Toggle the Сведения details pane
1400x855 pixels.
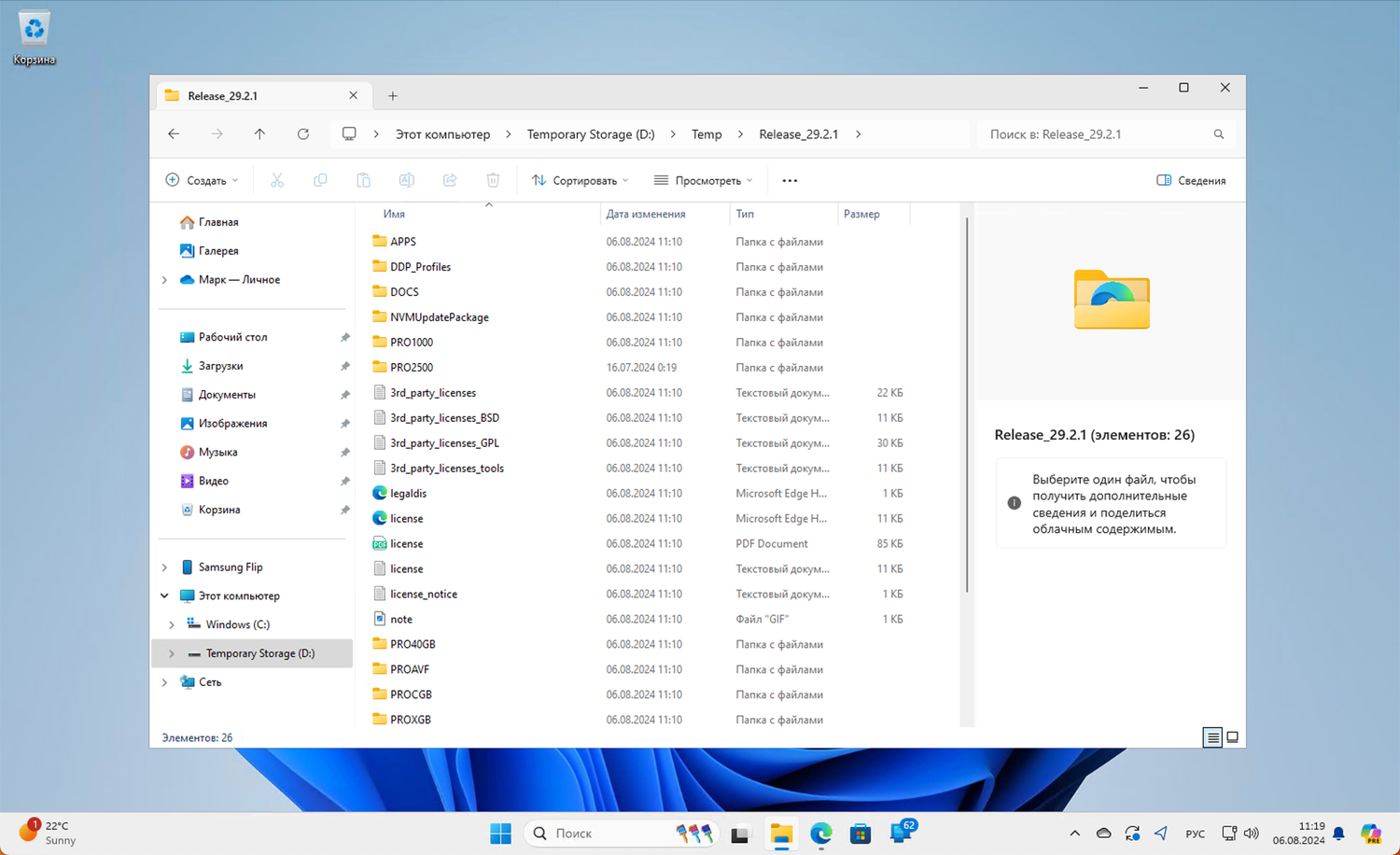(1191, 180)
